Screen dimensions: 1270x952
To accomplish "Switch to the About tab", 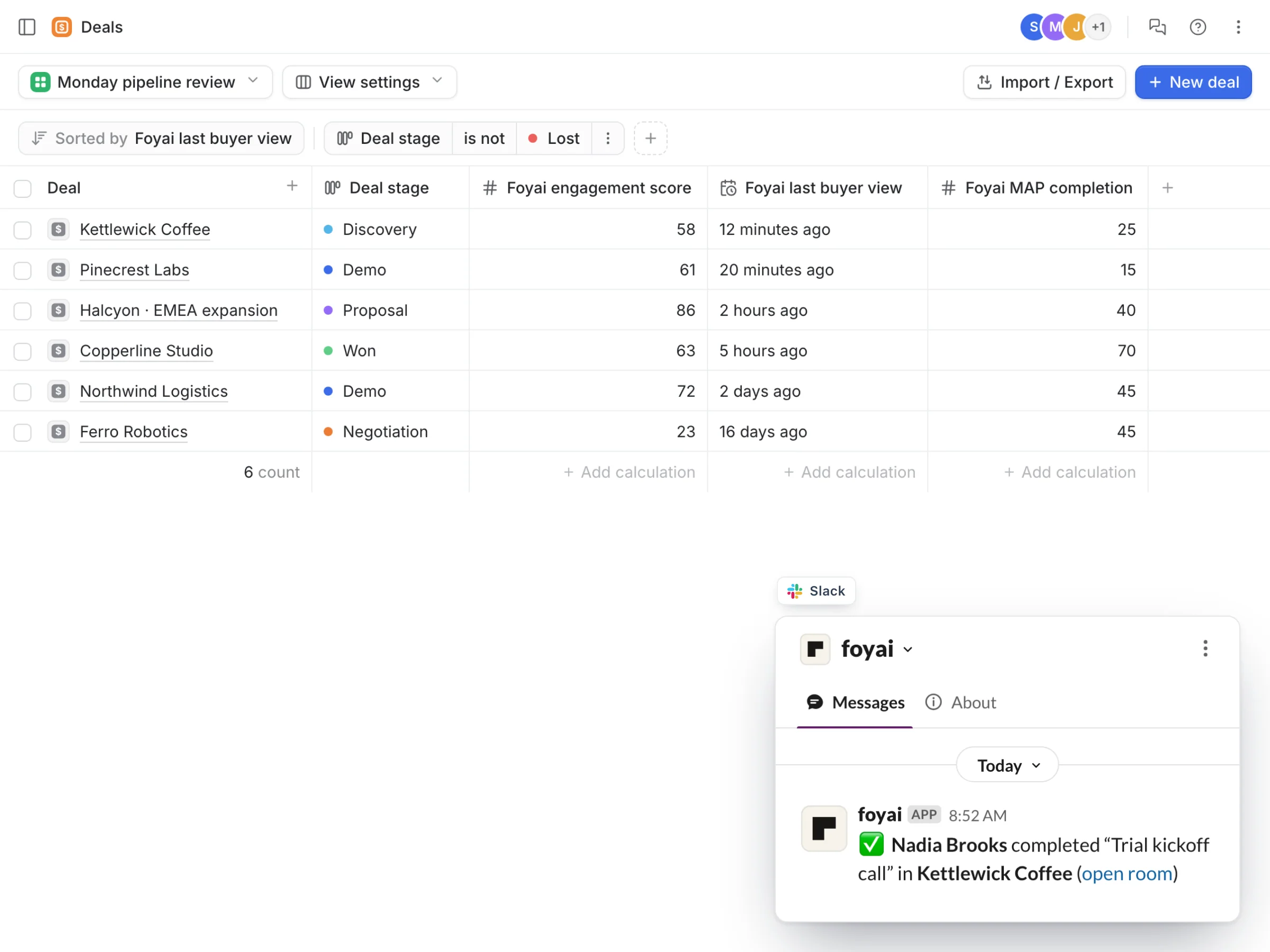I will [960, 702].
